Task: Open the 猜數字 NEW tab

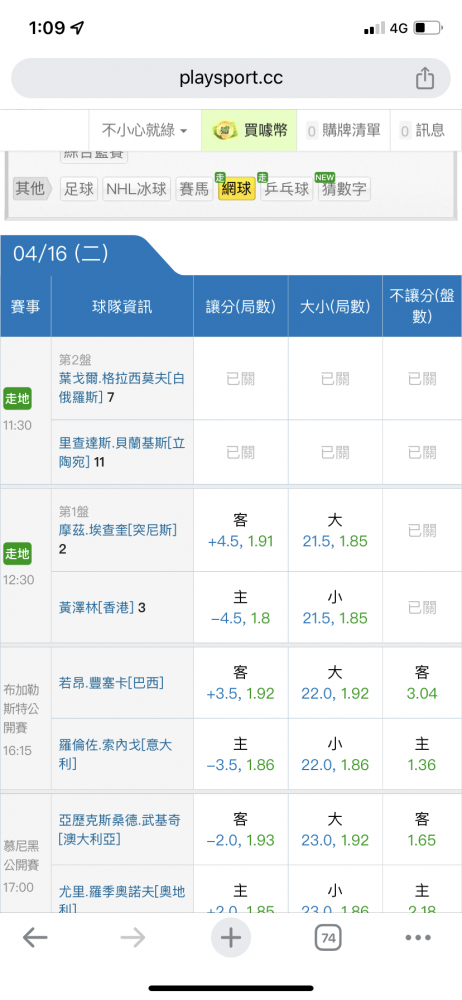Action: 343,189
